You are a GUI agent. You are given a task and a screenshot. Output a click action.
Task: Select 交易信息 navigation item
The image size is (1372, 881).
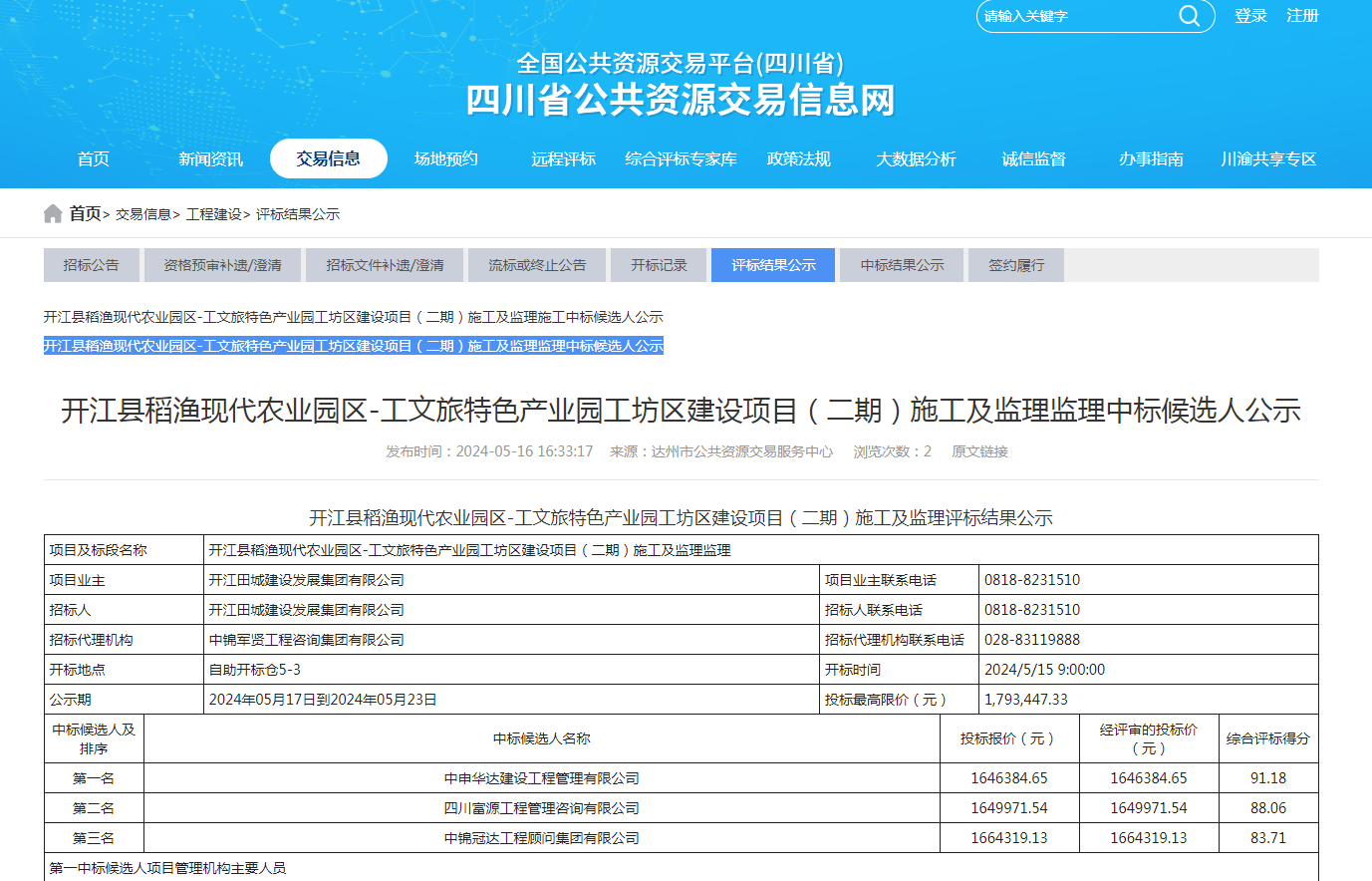coord(328,159)
